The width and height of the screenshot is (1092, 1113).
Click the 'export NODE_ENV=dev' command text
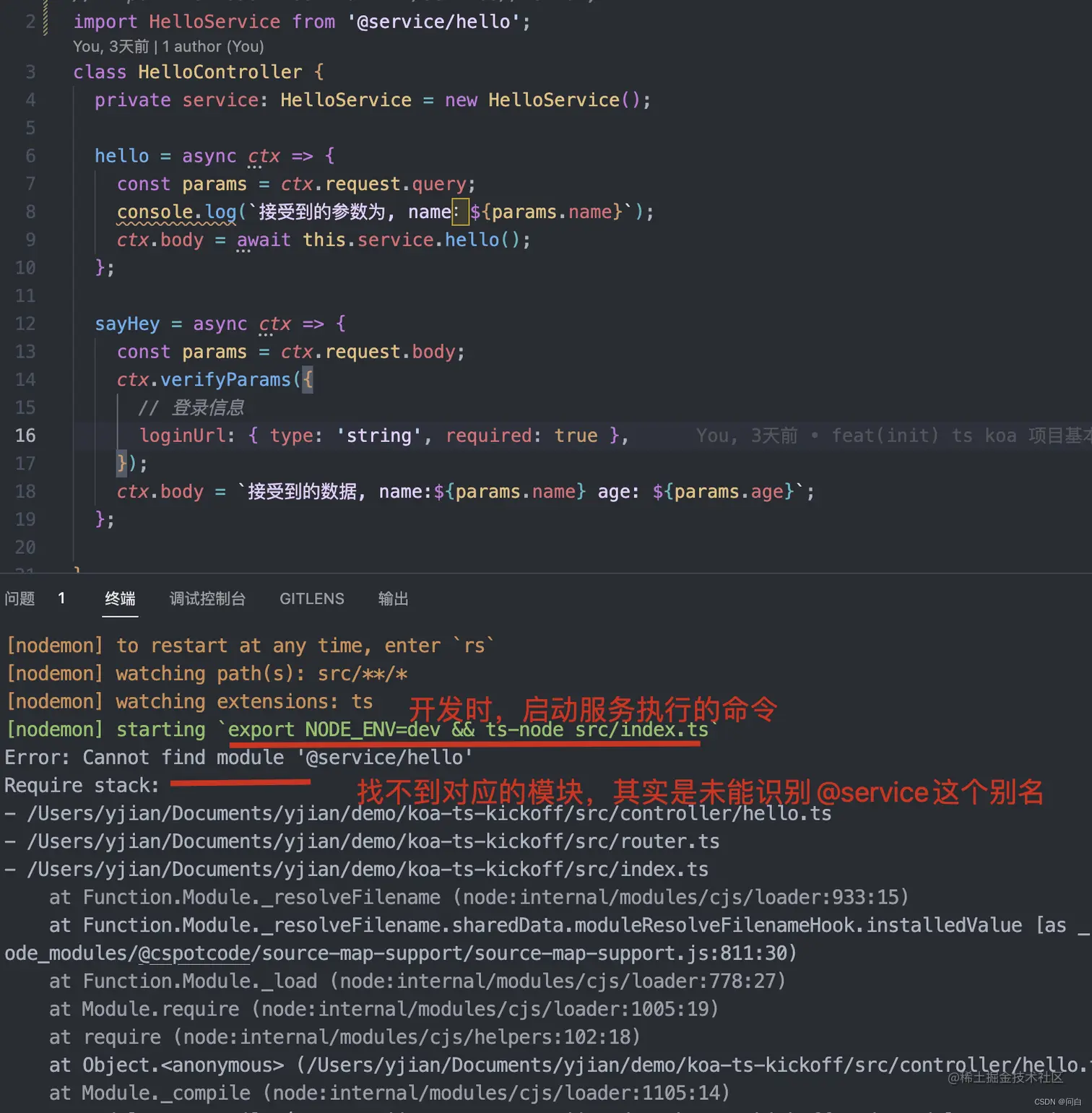pyautogui.click(x=334, y=730)
